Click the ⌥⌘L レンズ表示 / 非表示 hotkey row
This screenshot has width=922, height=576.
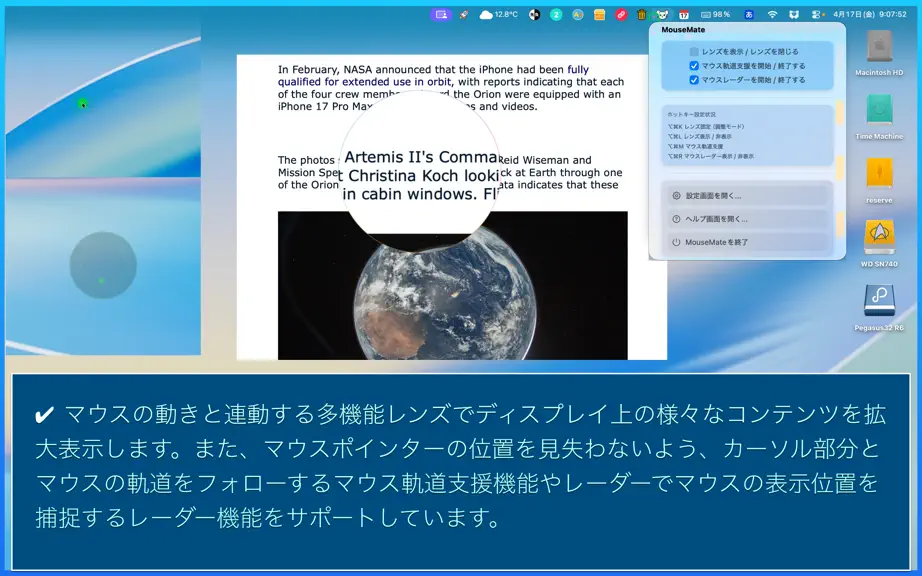pos(699,136)
